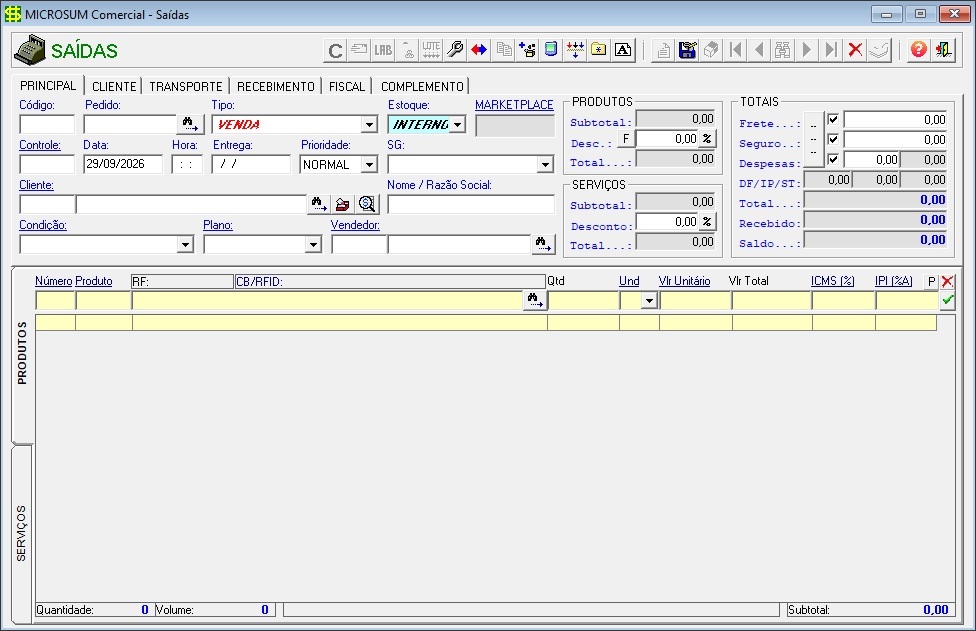Image resolution: width=976 pixels, height=631 pixels.
Task: Click the red and blue arrows icon
Action: (x=479, y=50)
